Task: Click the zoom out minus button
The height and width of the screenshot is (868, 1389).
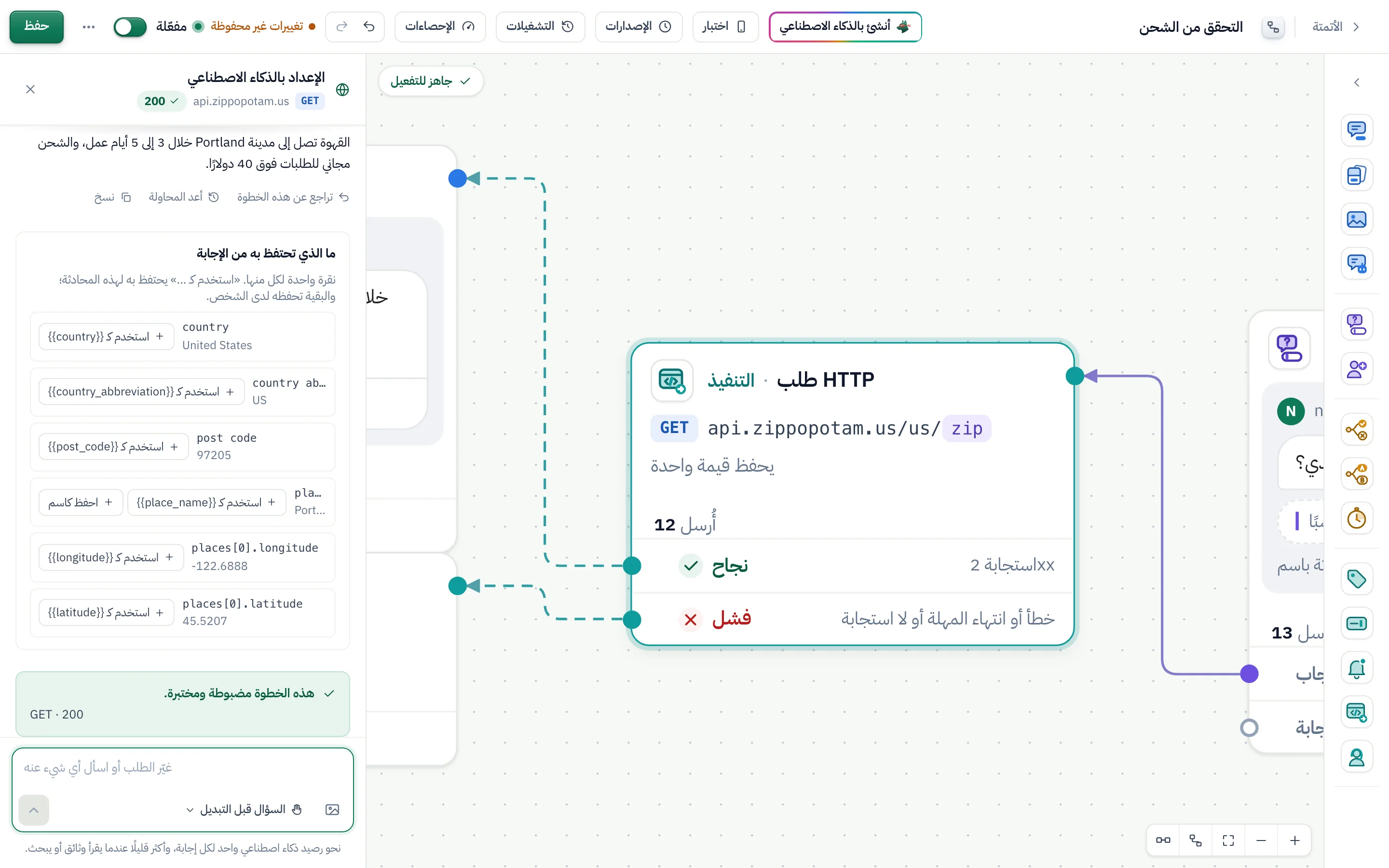Action: tap(1261, 841)
